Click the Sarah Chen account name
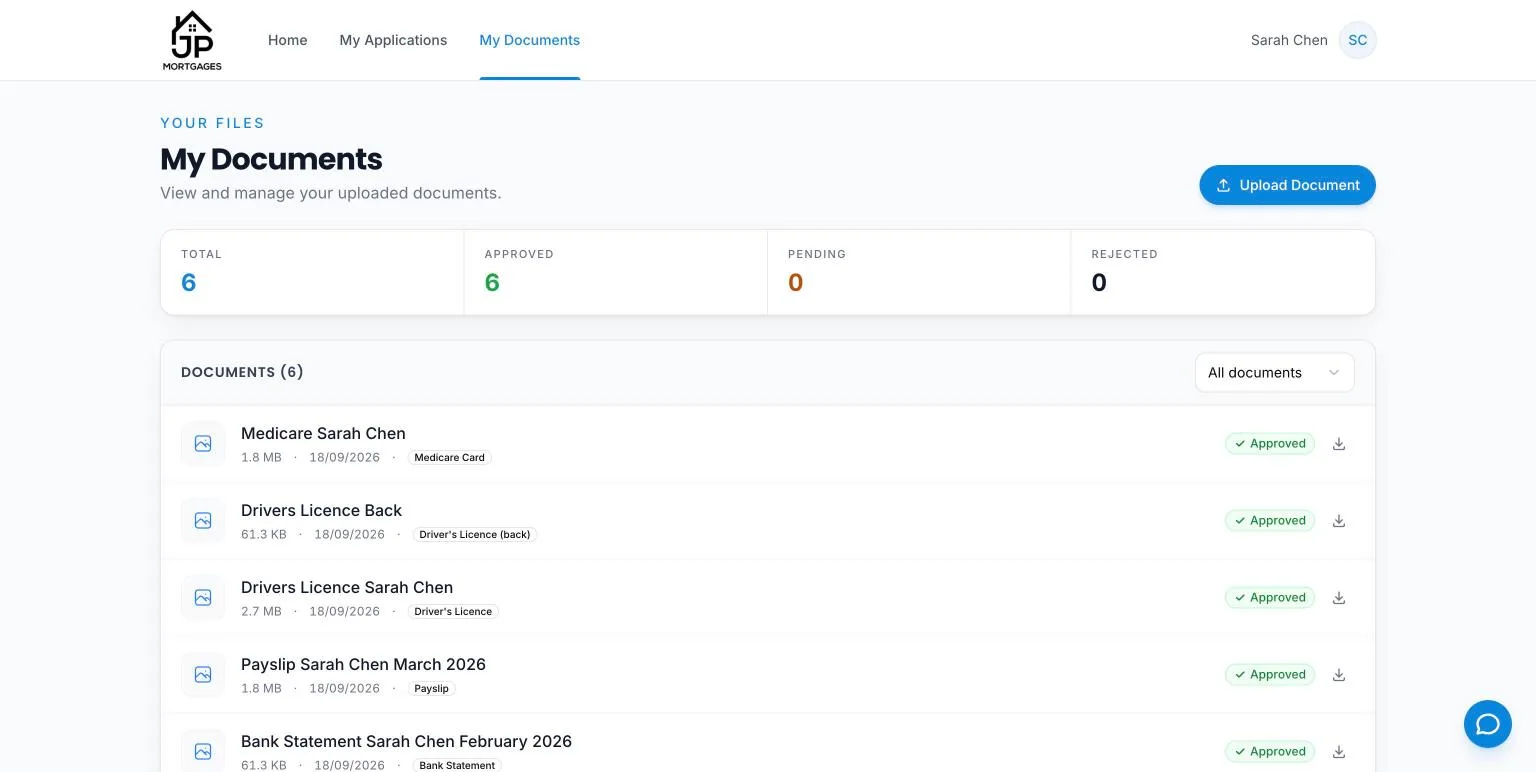Screen dimensions: 1536x772 pyautogui.click(x=1289, y=40)
